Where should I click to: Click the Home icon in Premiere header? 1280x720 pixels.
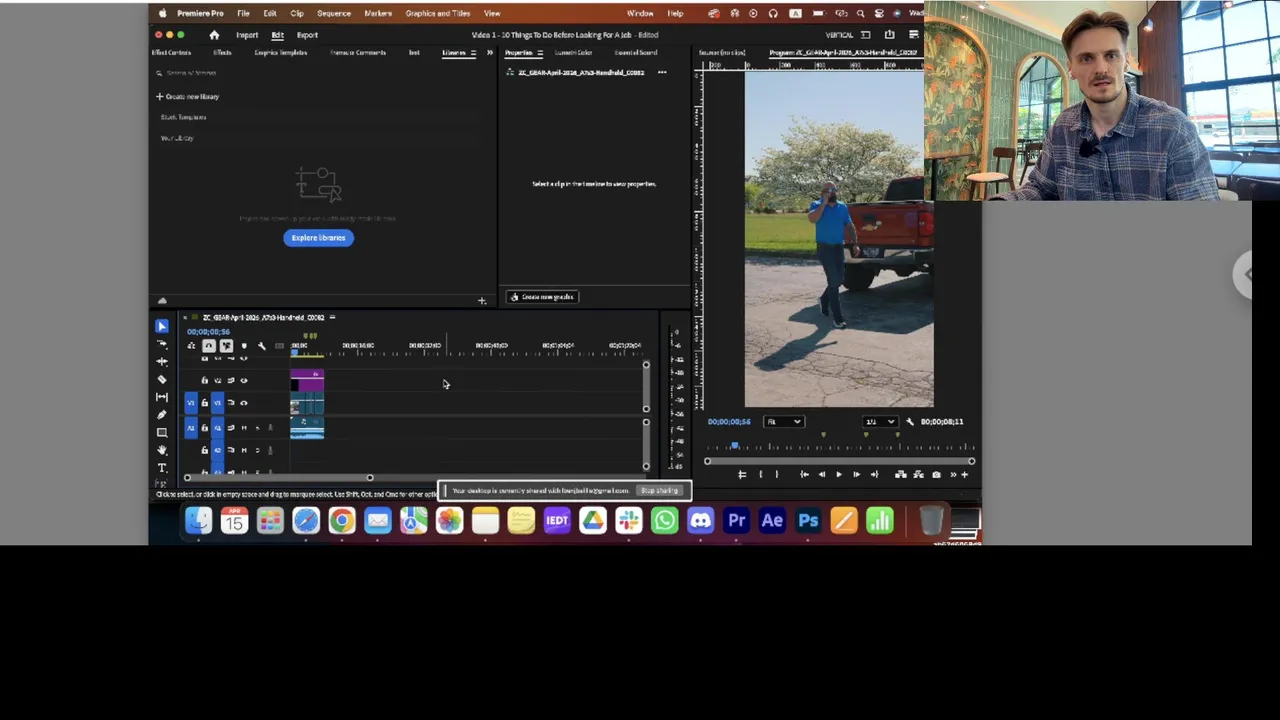click(214, 35)
